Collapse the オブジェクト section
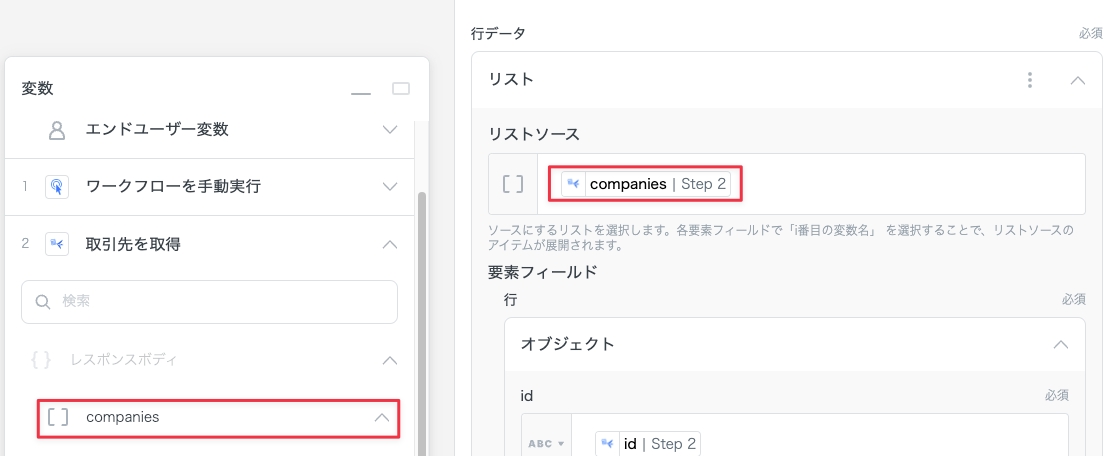This screenshot has width=1112, height=456. pos(1060,344)
